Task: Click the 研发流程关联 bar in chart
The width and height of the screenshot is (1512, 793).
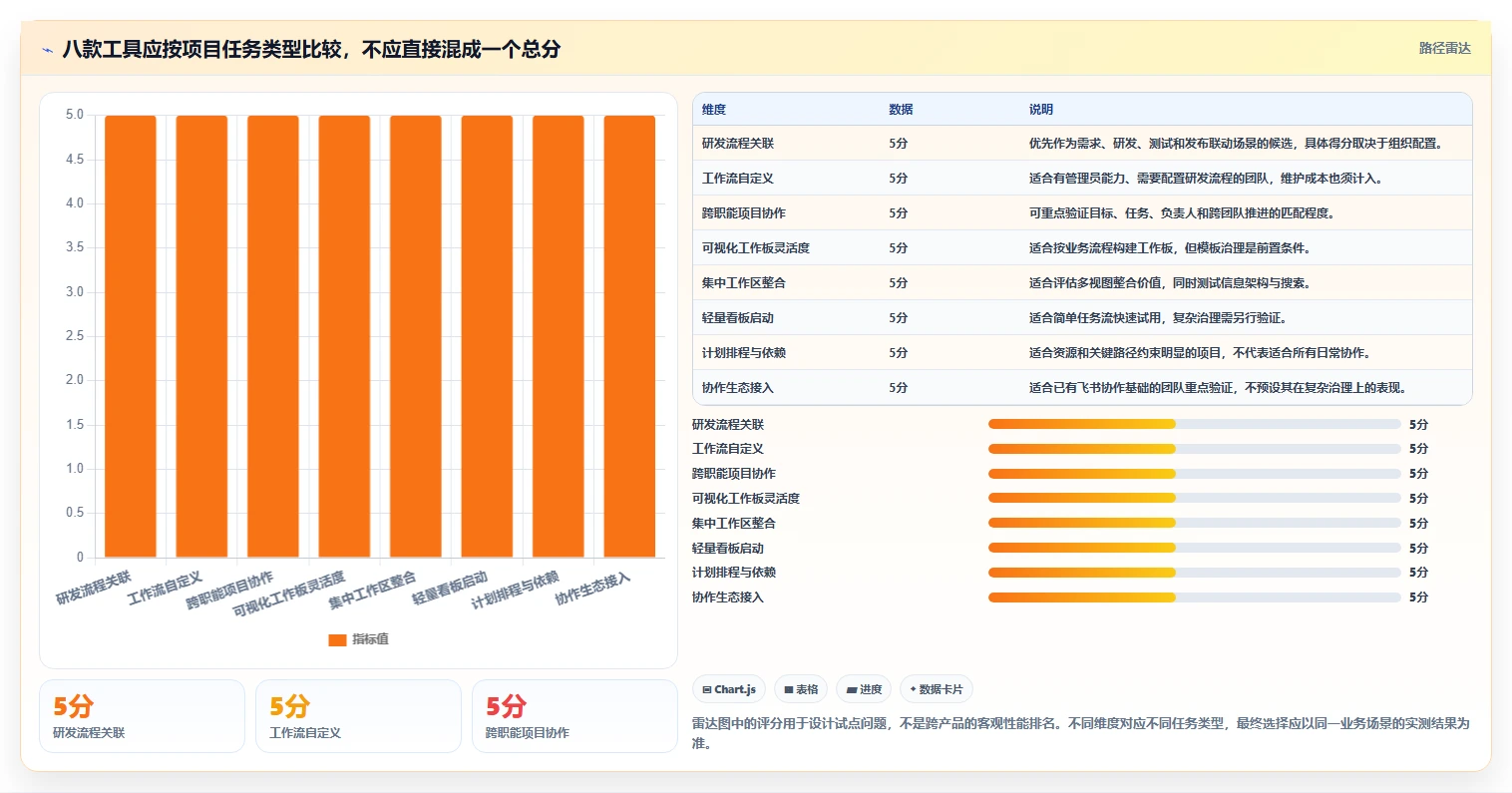Action: [131, 336]
